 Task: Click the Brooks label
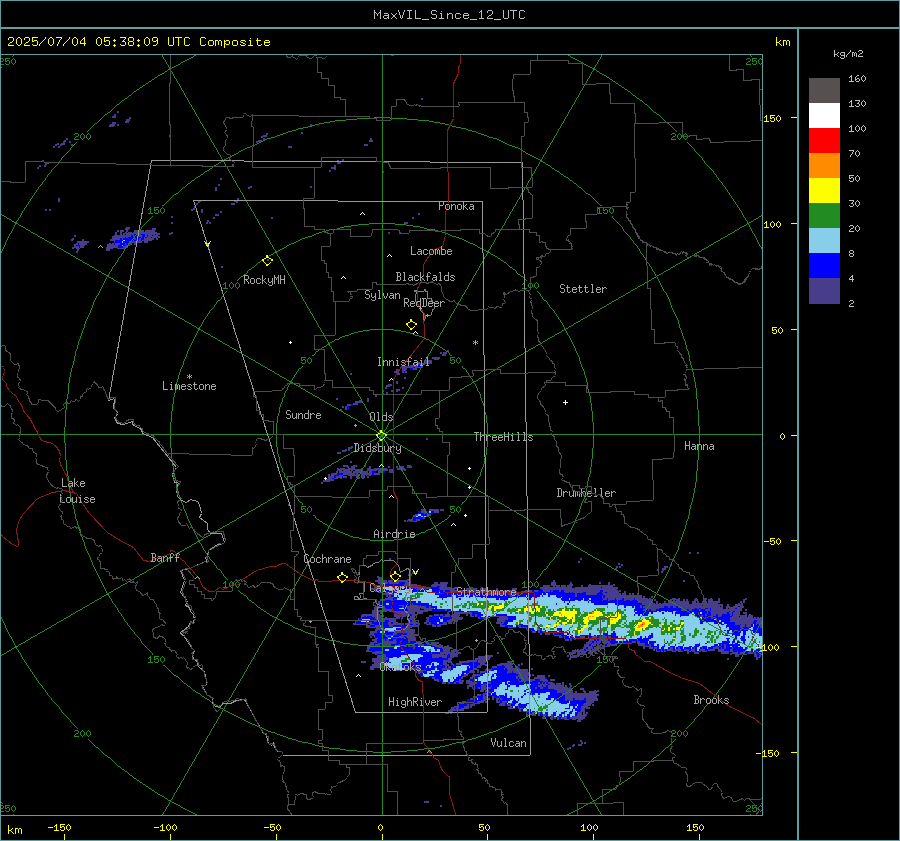711,700
